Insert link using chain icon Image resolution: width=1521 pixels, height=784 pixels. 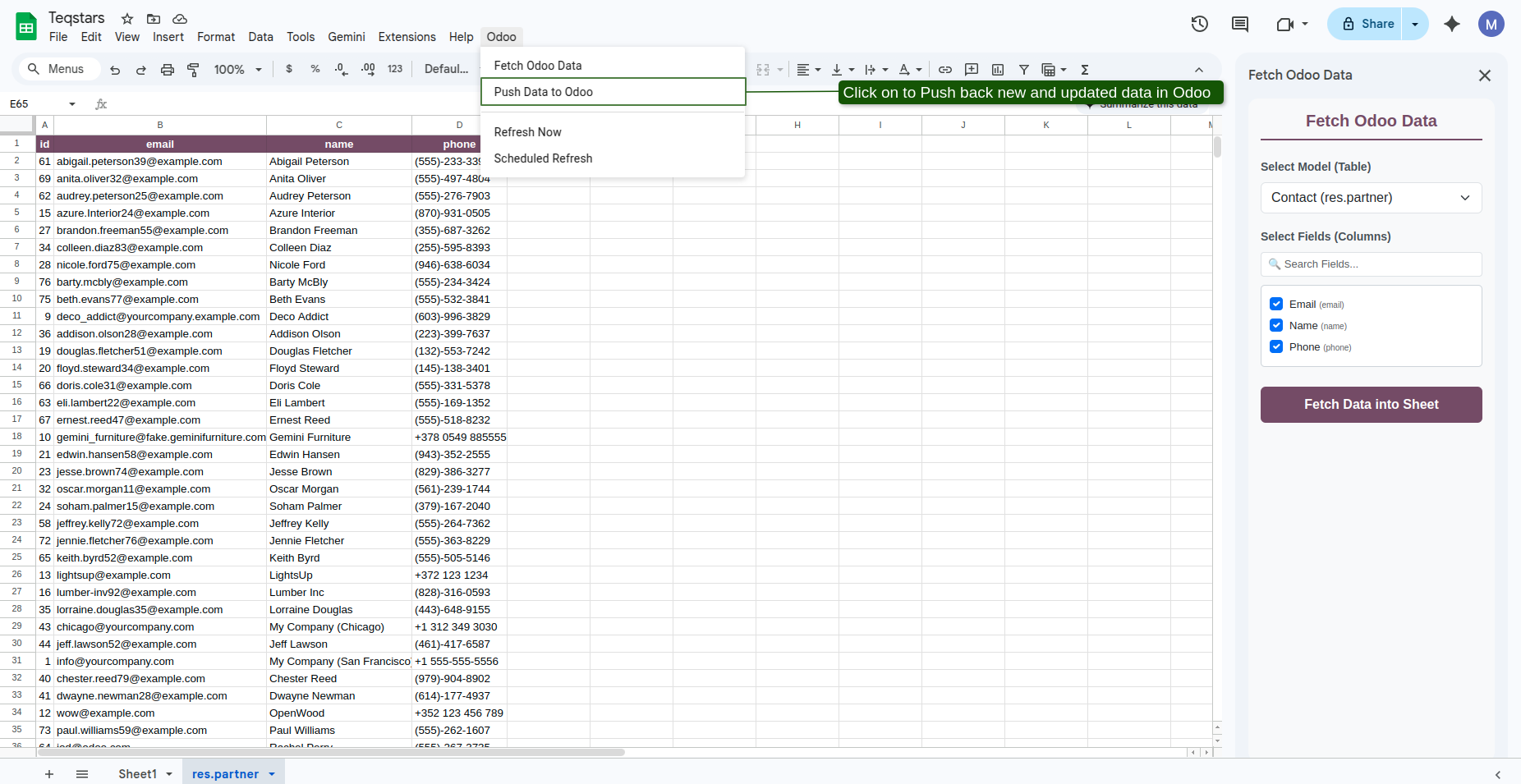945,70
